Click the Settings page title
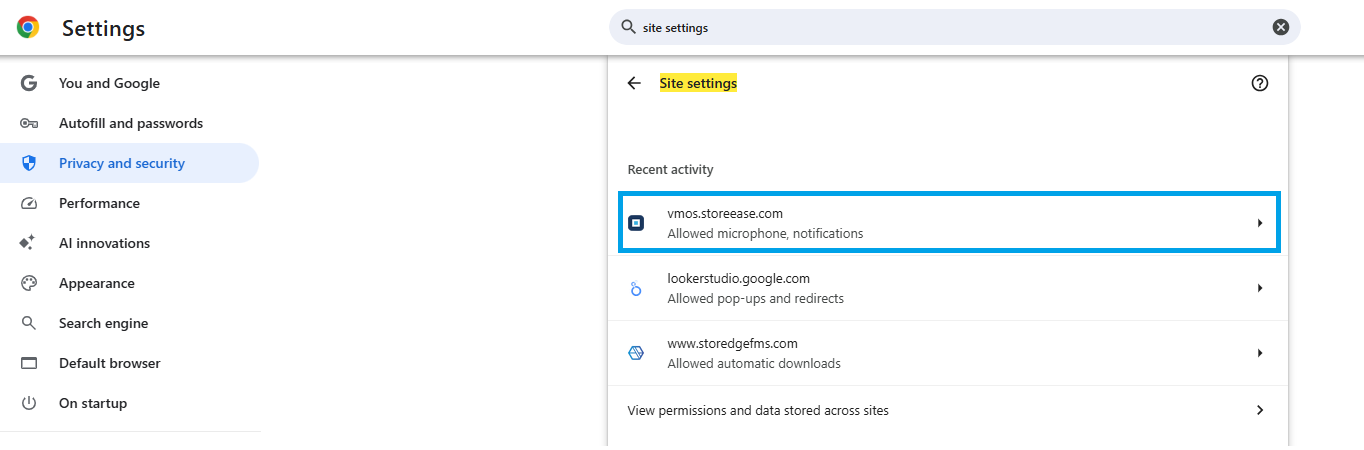The width and height of the screenshot is (1364, 450). coord(103,29)
